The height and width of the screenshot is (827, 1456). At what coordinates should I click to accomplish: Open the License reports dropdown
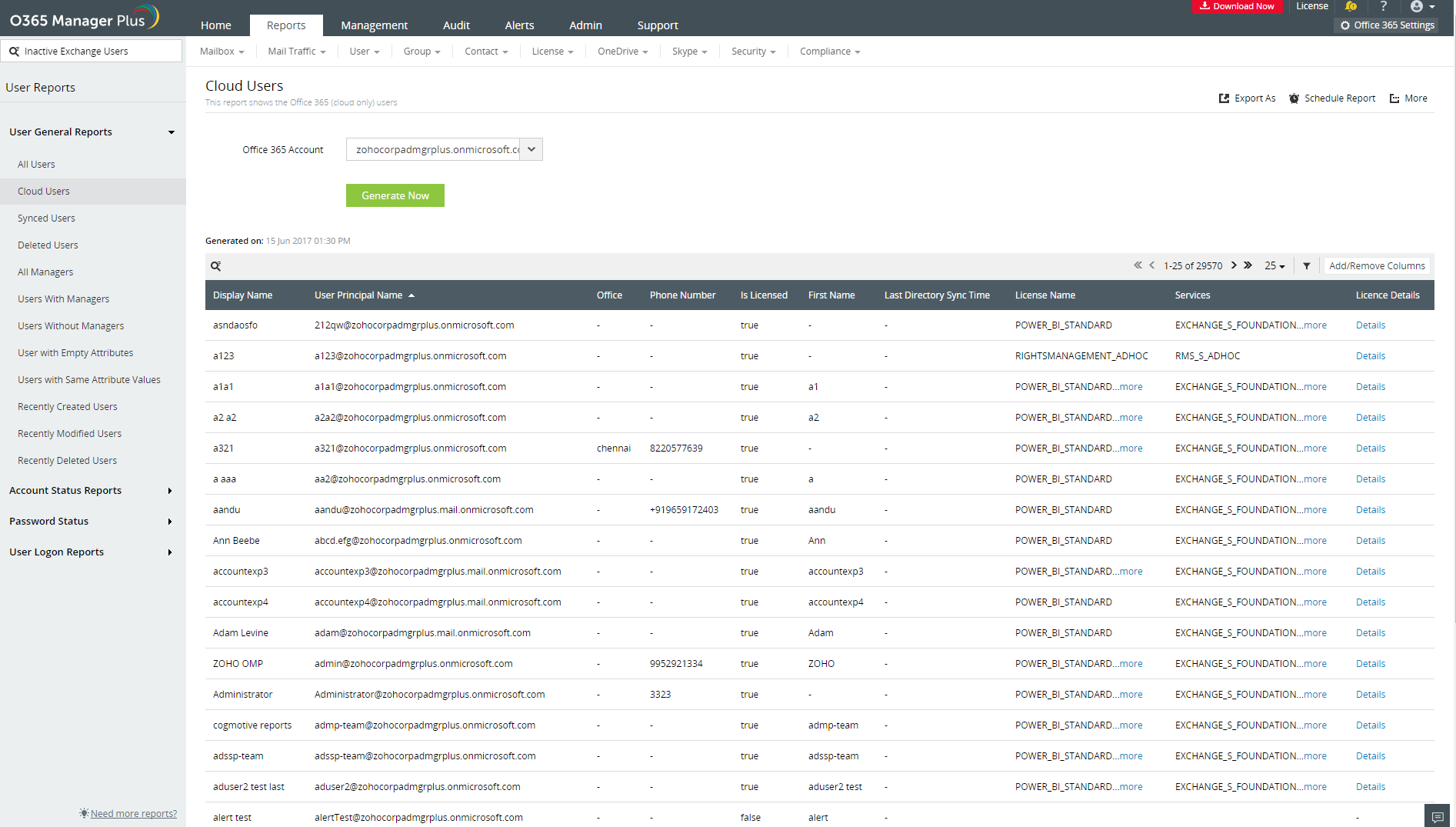(x=552, y=52)
